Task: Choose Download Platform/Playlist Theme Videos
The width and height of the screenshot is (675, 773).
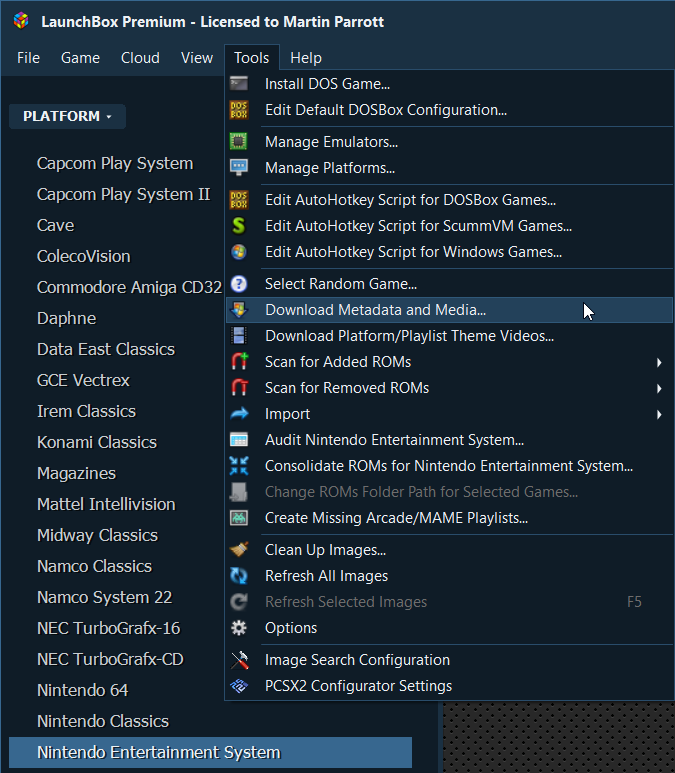Action: click(449, 336)
